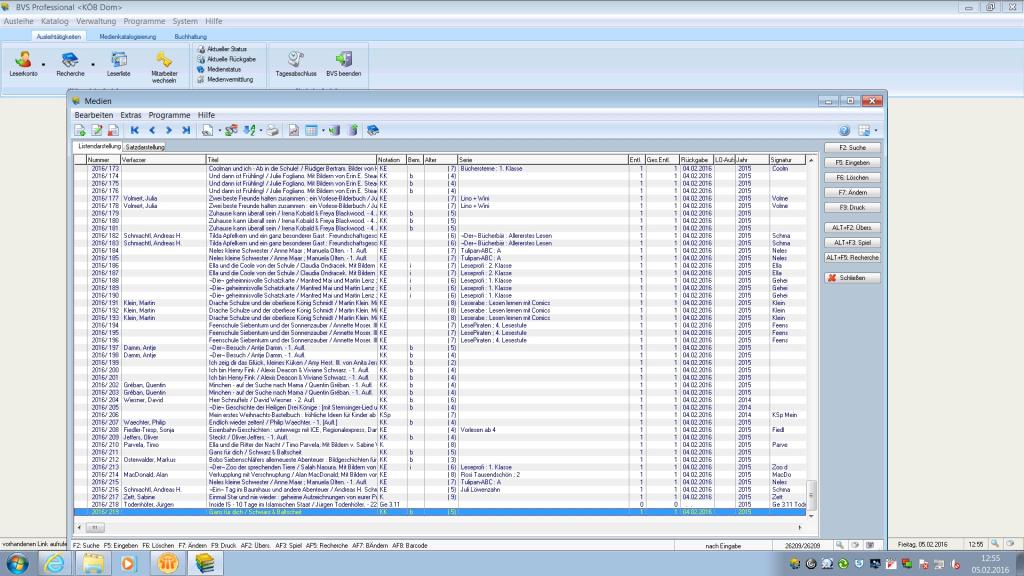This screenshot has width=1024, height=576.
Task: Click the F6: Löschen button
Action: (852, 178)
